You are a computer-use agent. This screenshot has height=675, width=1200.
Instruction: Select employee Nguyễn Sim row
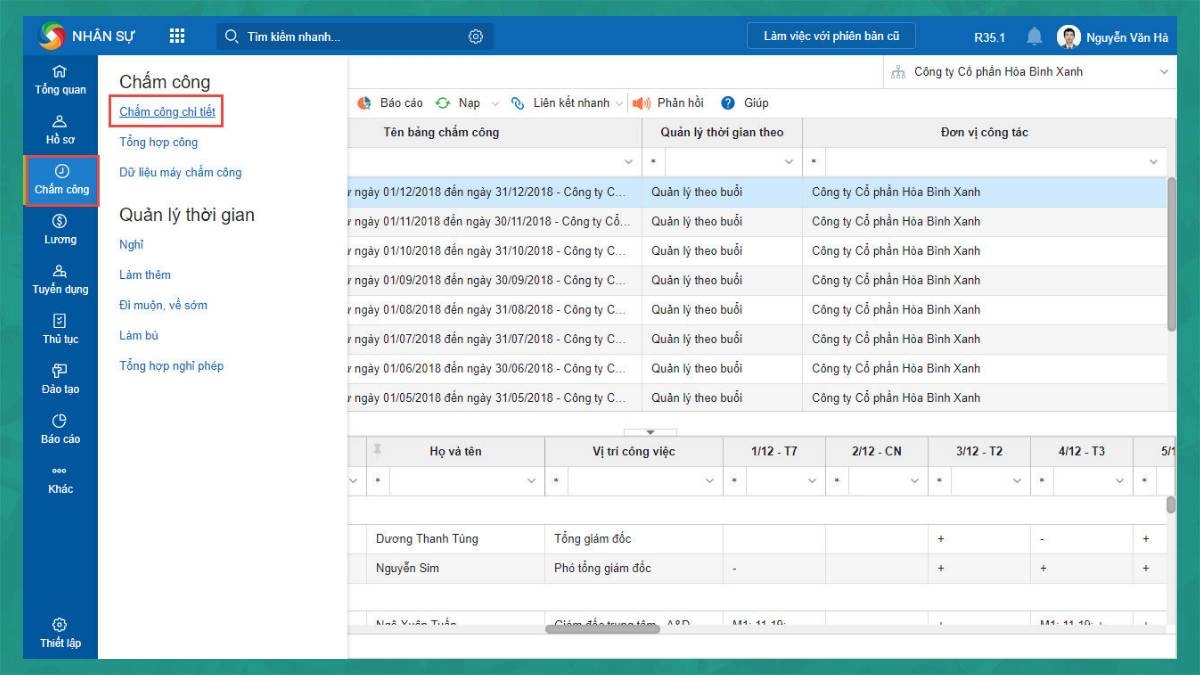coord(757,568)
